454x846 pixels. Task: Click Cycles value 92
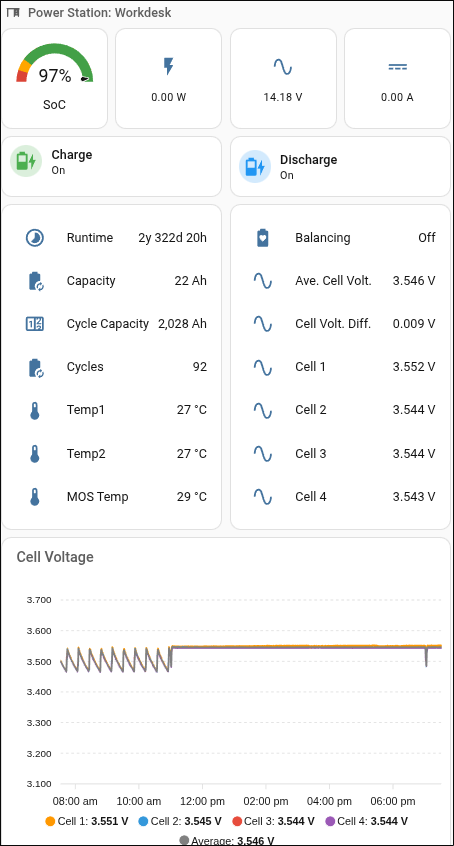tap(200, 367)
